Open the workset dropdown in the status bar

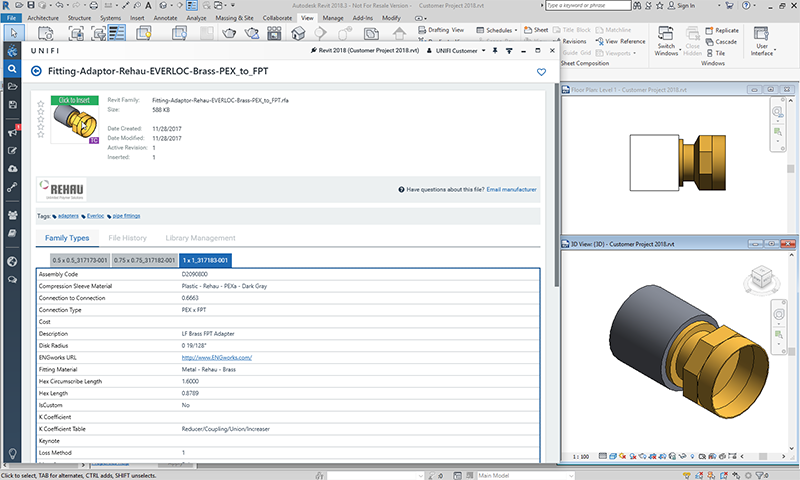coord(375,475)
